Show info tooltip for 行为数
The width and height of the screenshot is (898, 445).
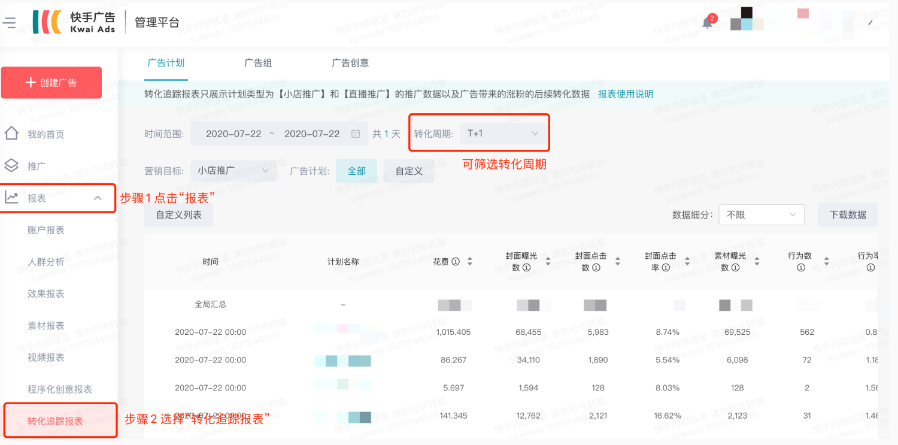801,267
